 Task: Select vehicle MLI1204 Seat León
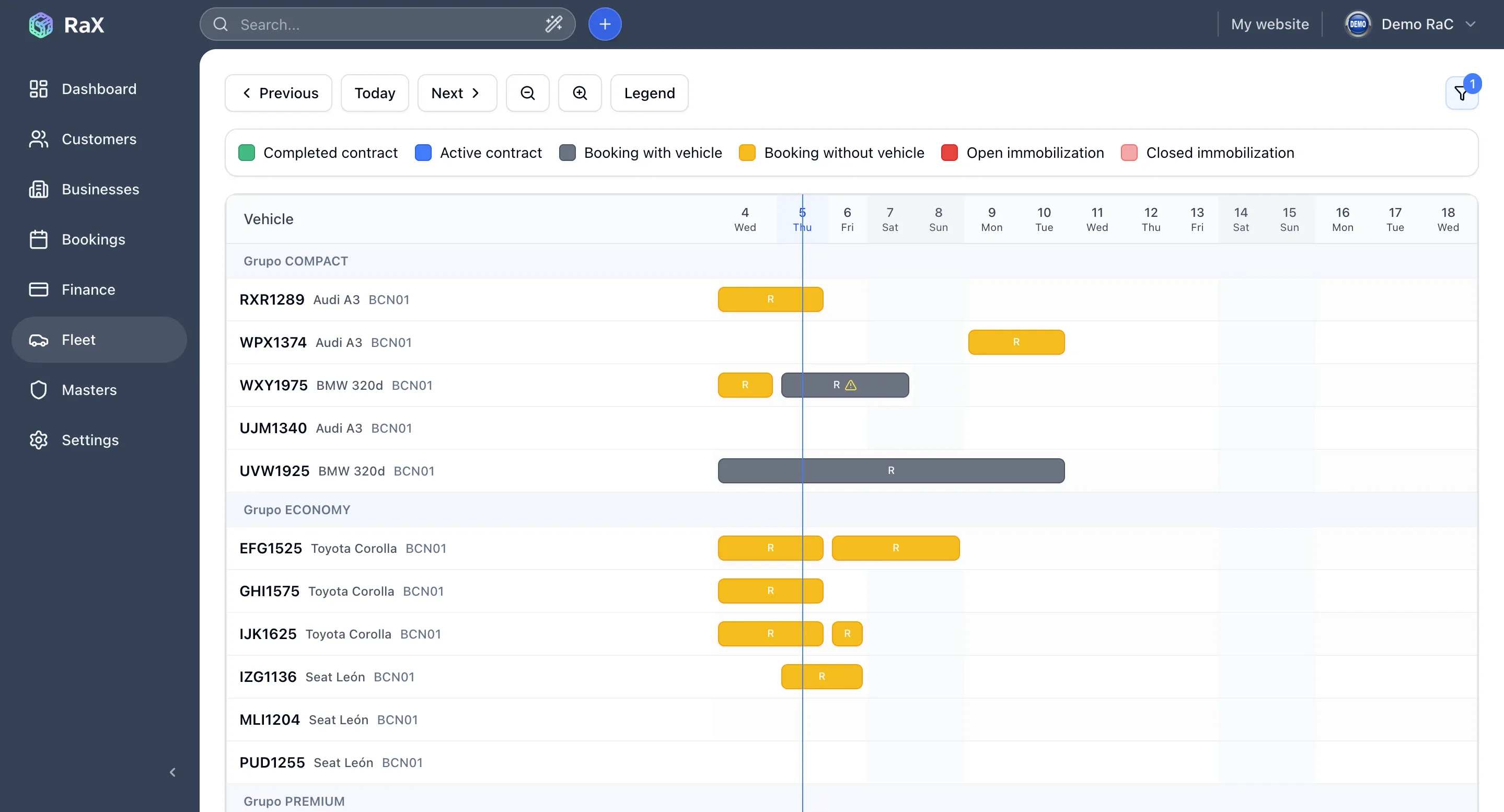click(x=329, y=720)
